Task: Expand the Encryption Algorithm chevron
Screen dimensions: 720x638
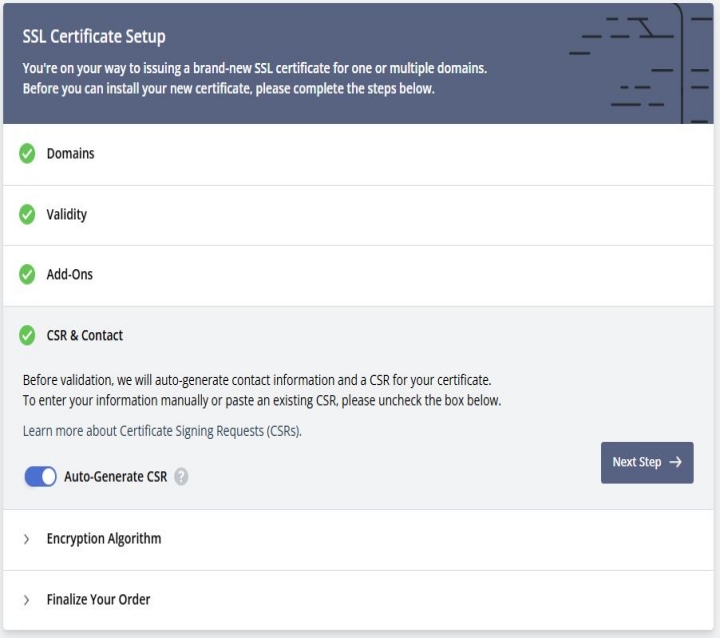Action: [x=27, y=539]
